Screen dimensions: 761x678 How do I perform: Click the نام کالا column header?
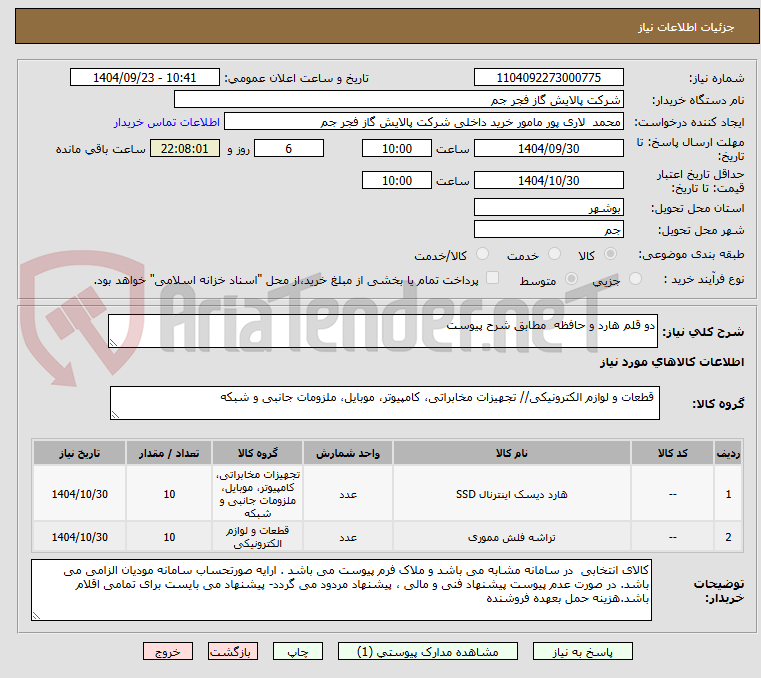point(512,453)
